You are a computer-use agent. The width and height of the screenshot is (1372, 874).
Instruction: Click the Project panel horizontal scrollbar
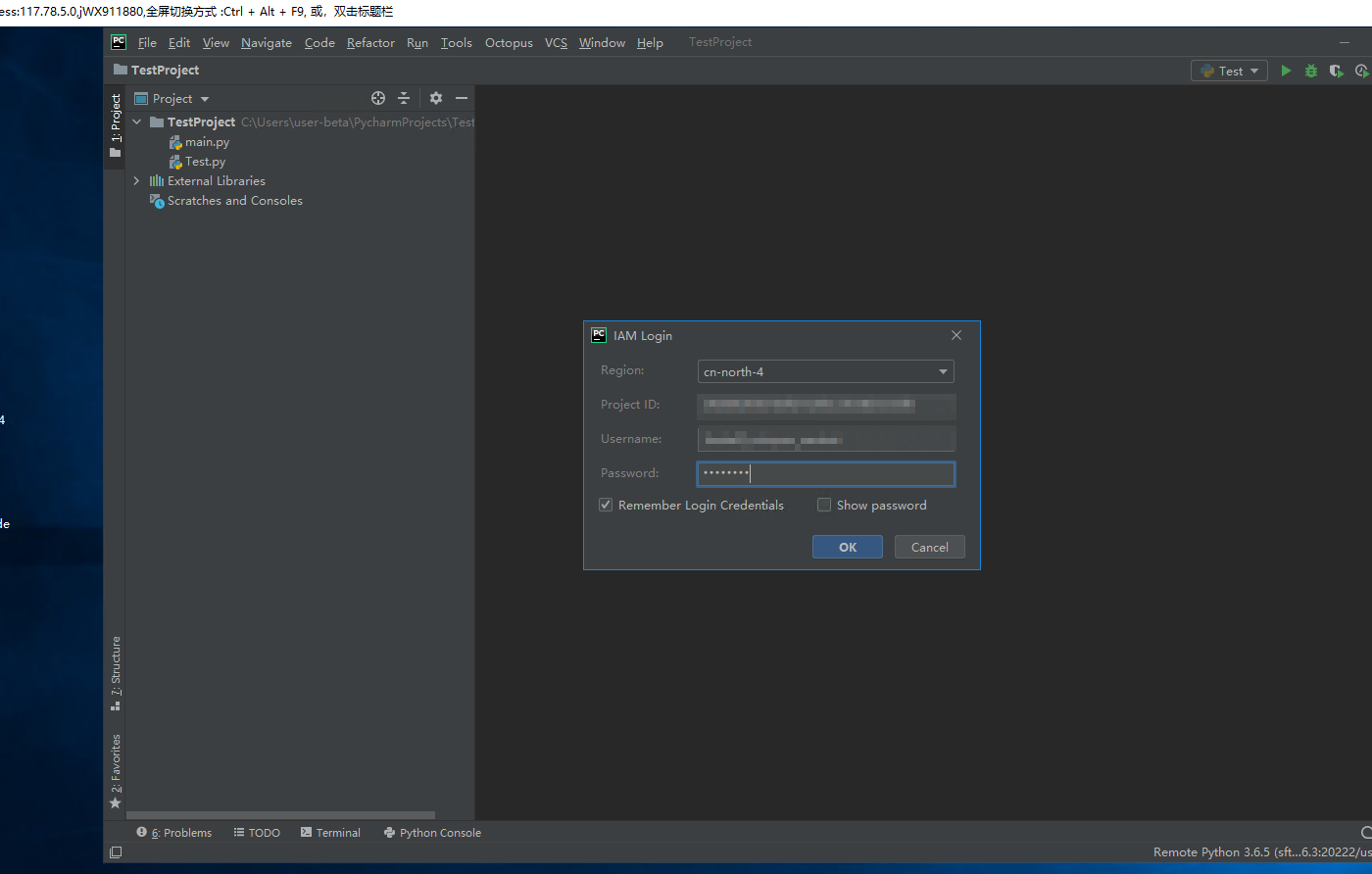[x=281, y=815]
